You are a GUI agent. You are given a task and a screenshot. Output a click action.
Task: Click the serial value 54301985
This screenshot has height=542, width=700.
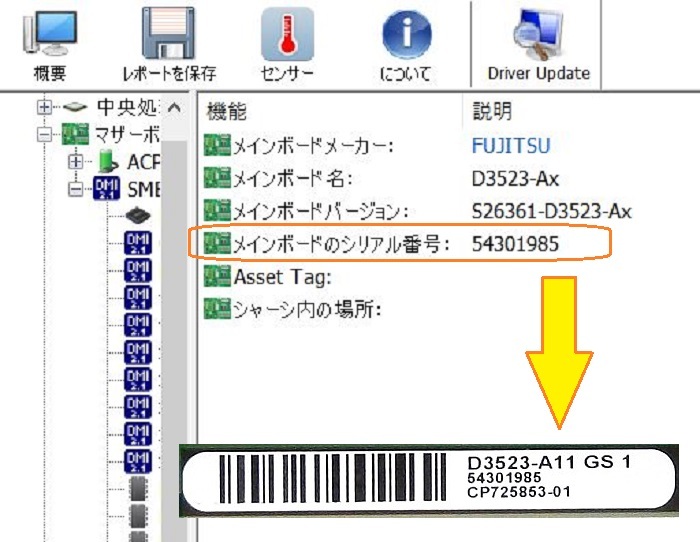pyautogui.click(x=515, y=244)
